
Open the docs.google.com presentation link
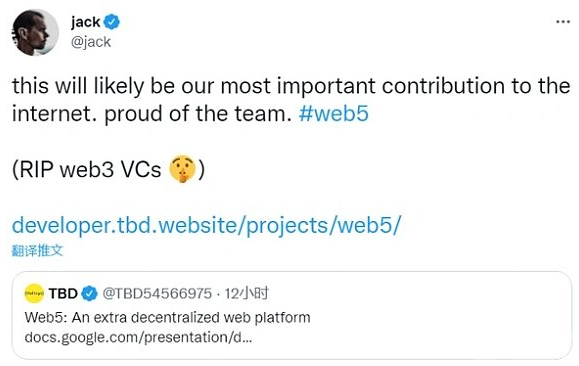click(138, 338)
